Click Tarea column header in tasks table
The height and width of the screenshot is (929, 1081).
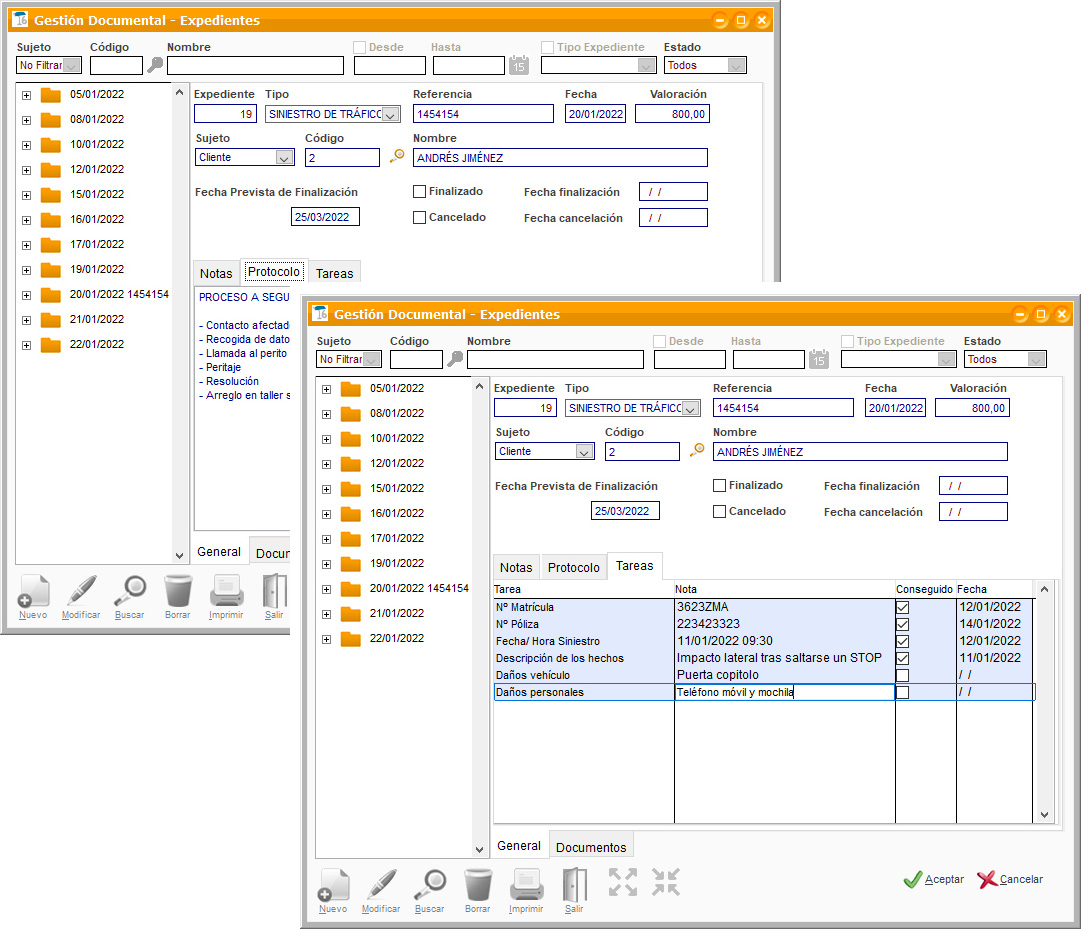coord(583,589)
